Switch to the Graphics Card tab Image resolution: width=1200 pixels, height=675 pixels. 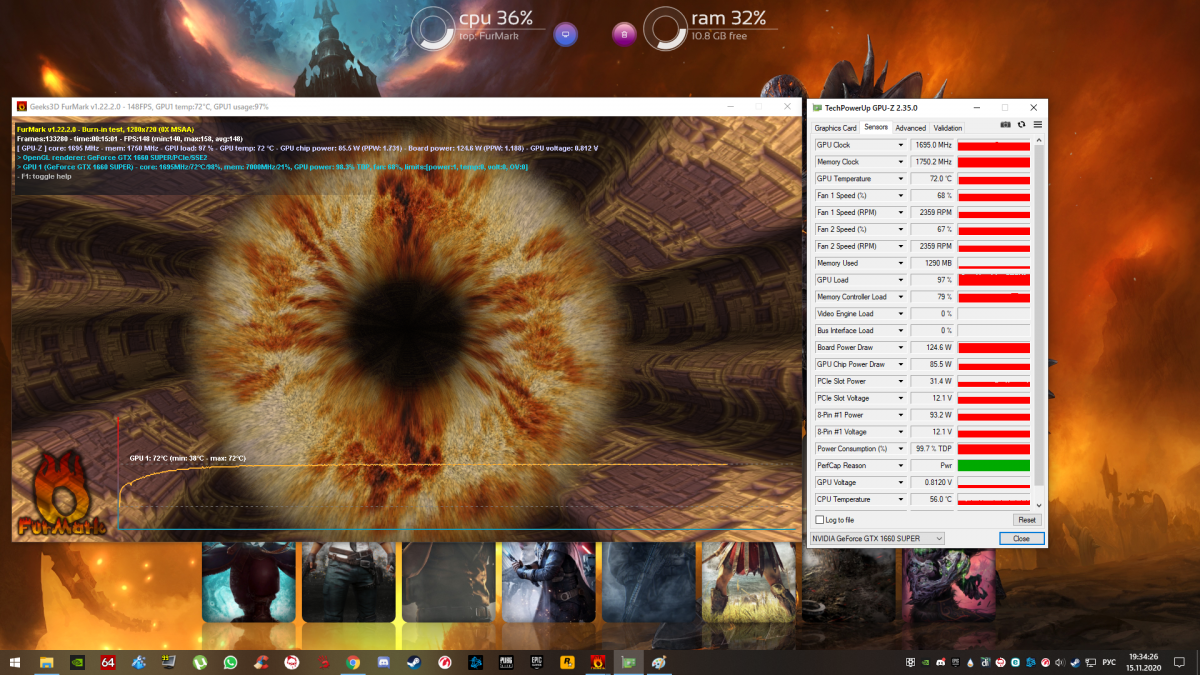(x=835, y=128)
